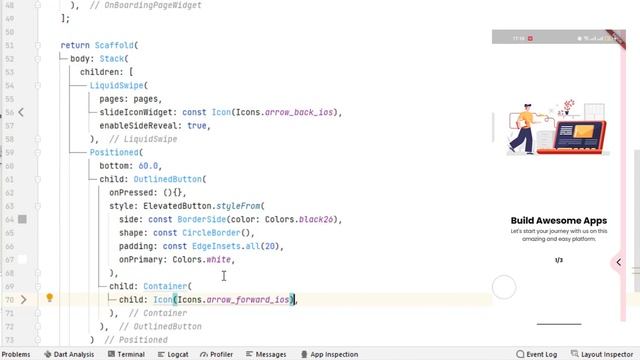The image size is (640, 360).
Task: Click "enableSideReveal" in the code editor
Action: click(138, 126)
